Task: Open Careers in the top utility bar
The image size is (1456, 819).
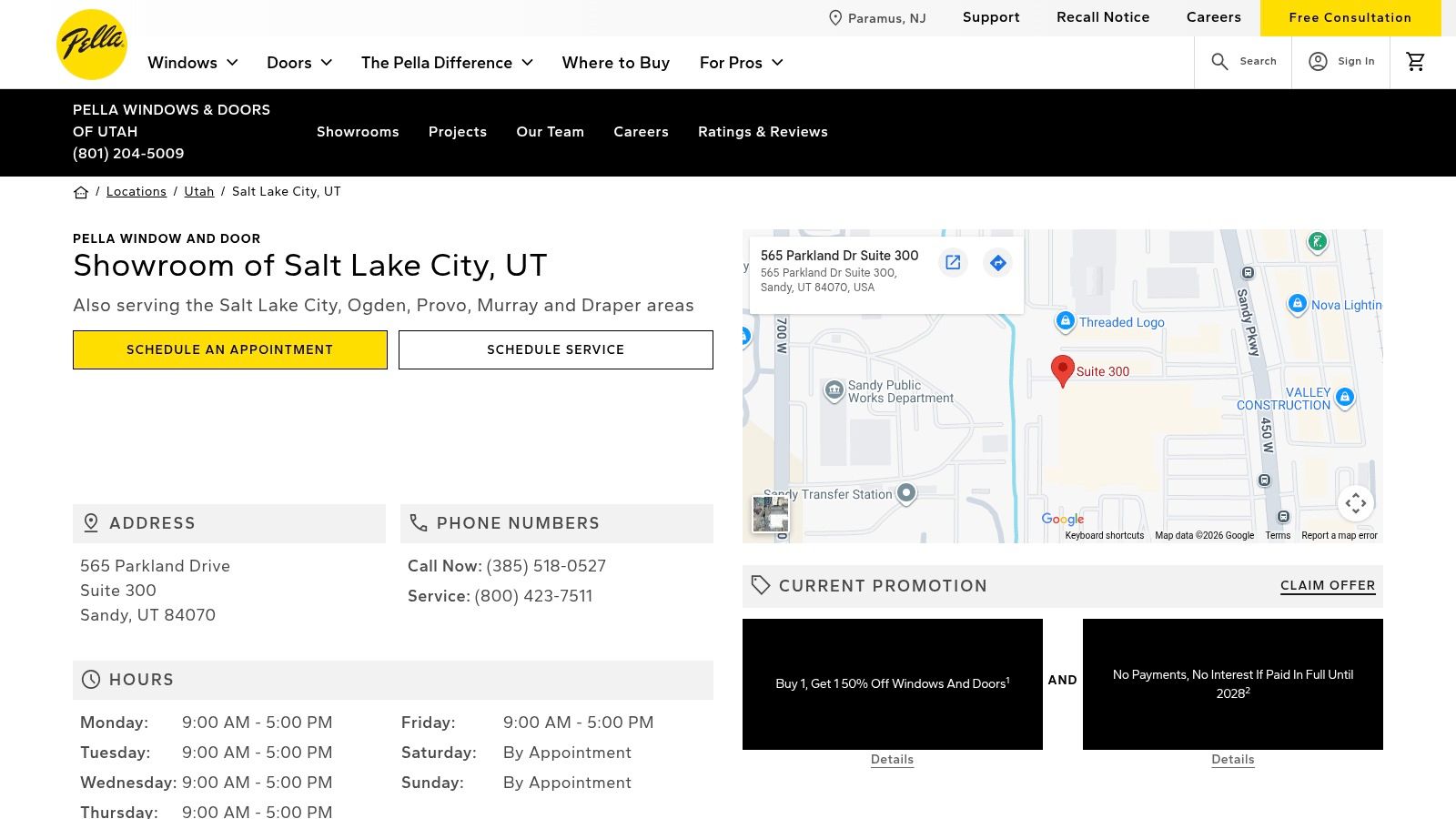Action: pos(1214,17)
